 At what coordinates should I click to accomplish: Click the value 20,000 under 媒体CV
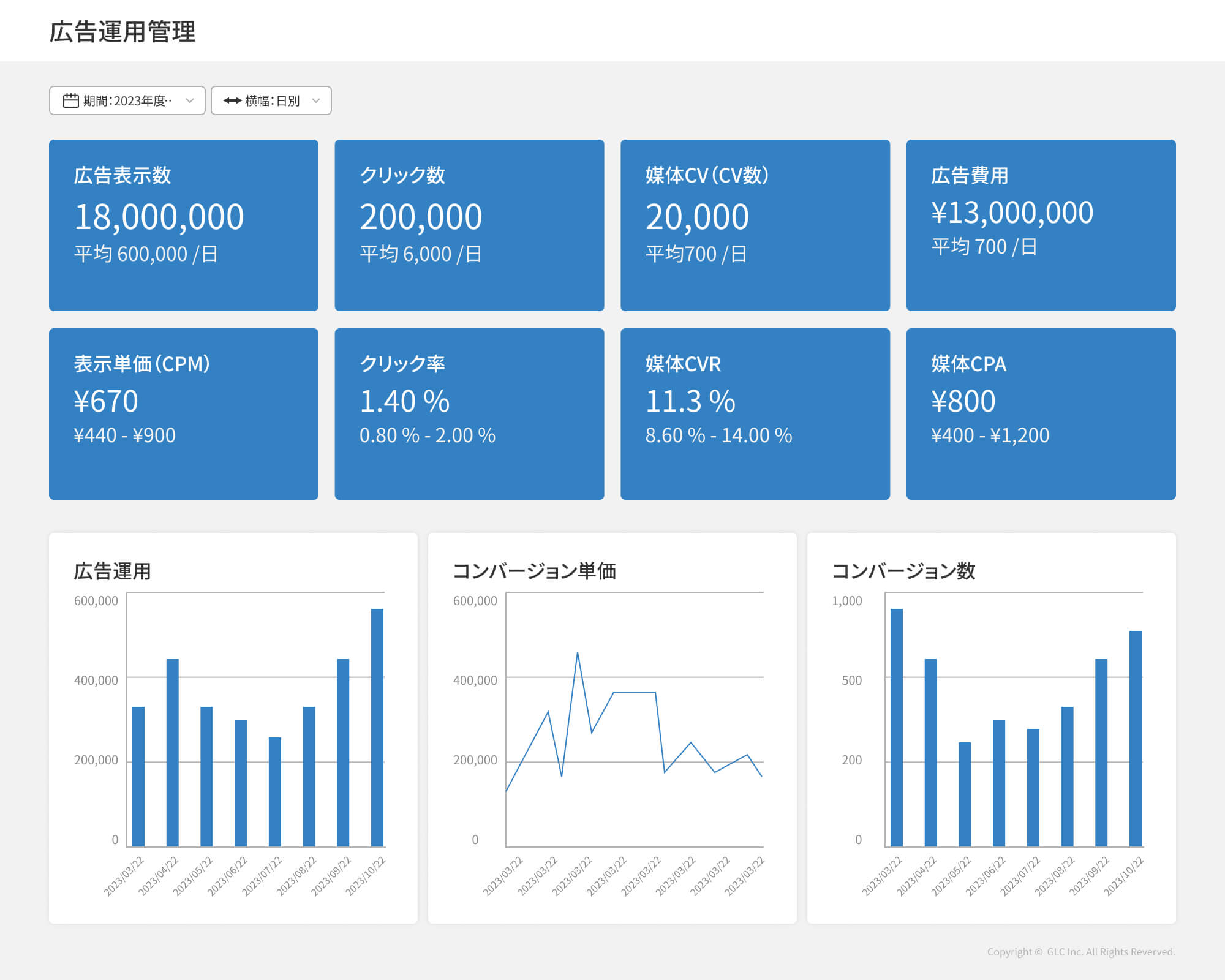coord(697,217)
